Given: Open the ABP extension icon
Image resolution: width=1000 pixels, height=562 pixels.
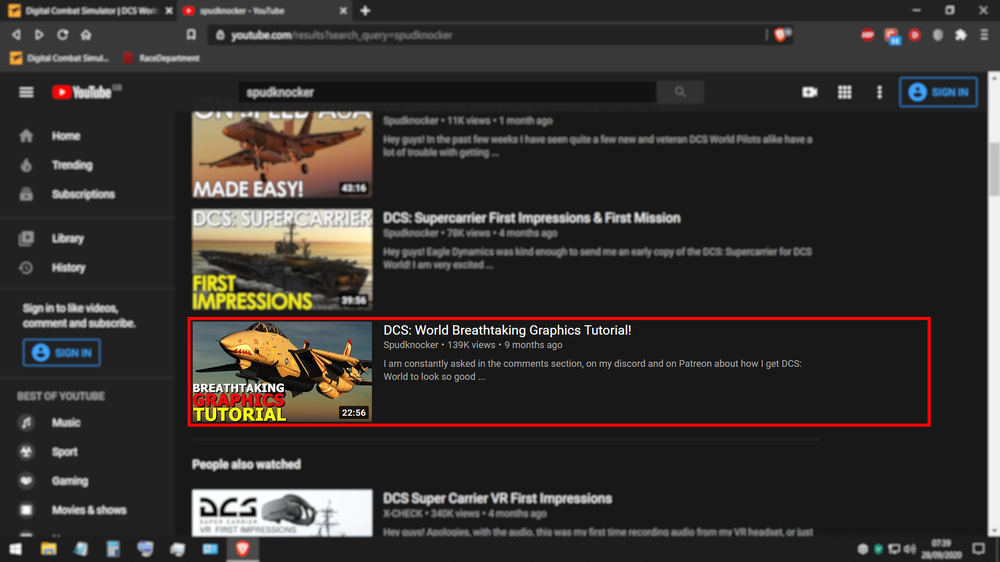Looking at the screenshot, I should [867, 35].
